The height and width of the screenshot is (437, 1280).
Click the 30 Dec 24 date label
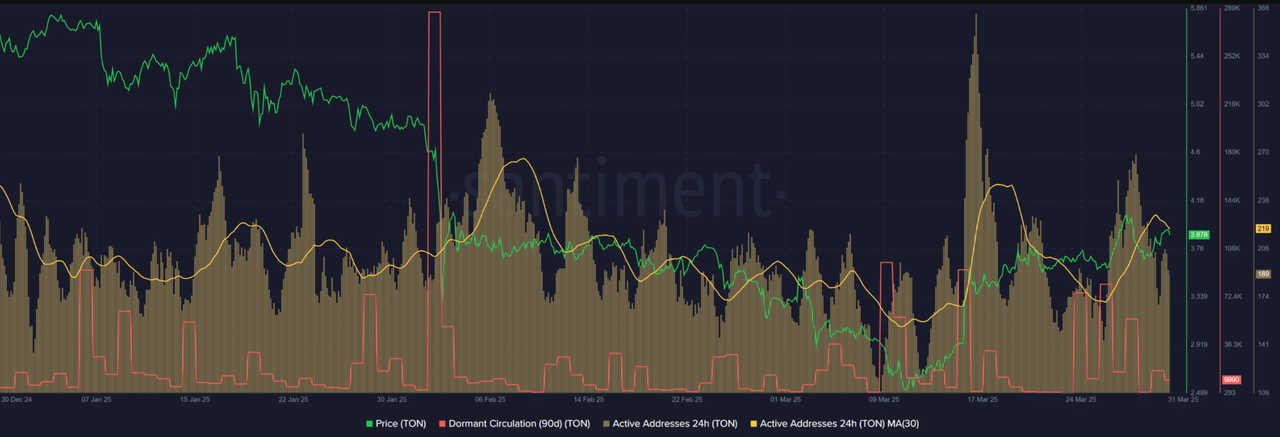click(x=17, y=400)
